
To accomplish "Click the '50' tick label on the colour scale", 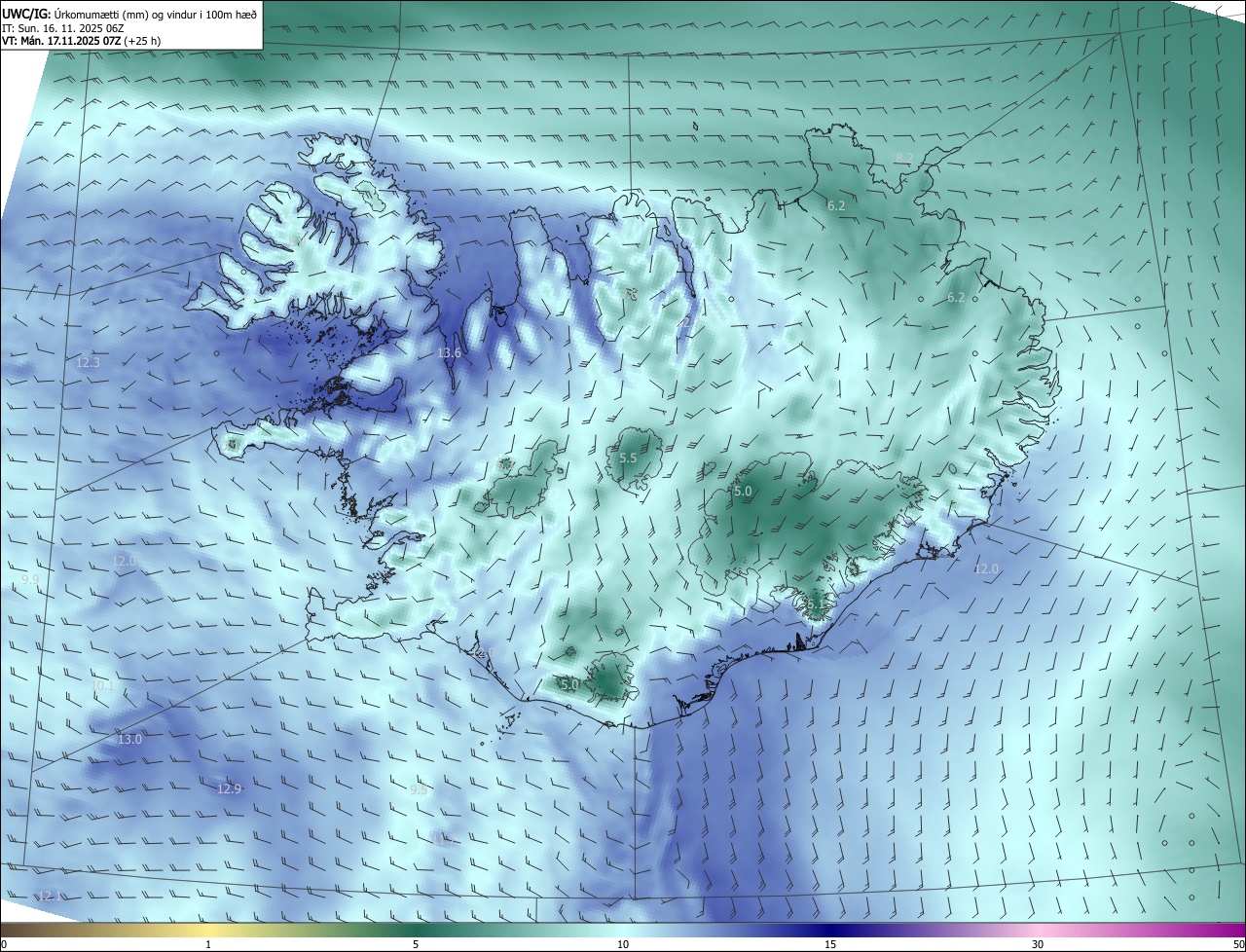I will [1238, 944].
